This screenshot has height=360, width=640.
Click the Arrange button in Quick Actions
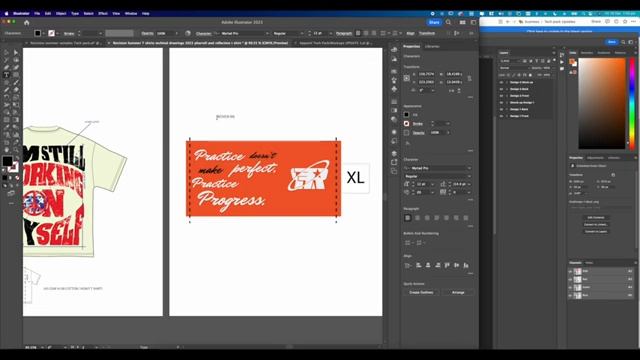tap(458, 293)
